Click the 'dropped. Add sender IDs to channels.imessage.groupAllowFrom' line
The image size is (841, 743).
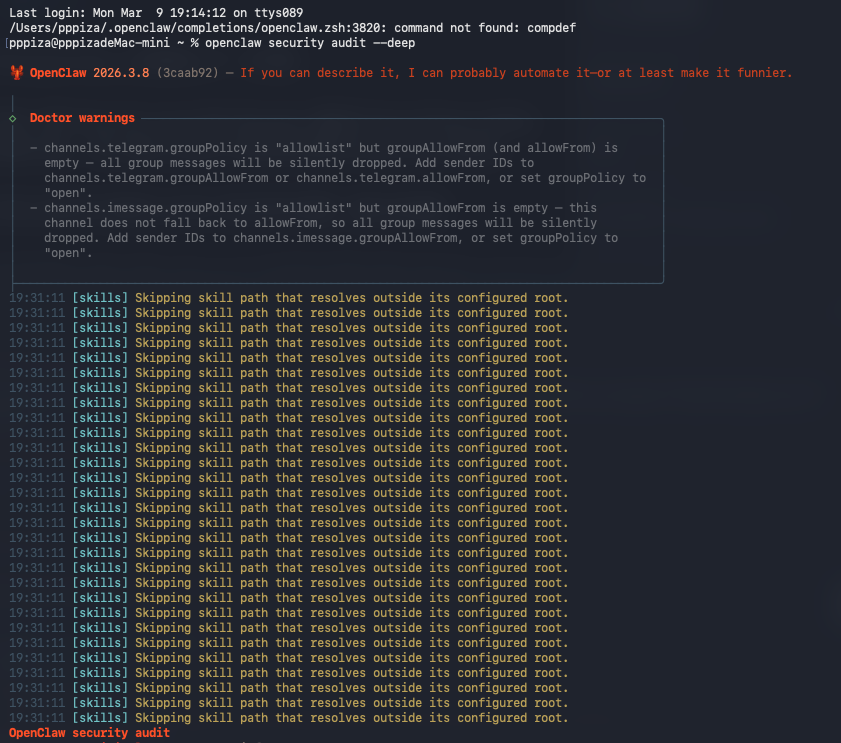click(x=331, y=238)
